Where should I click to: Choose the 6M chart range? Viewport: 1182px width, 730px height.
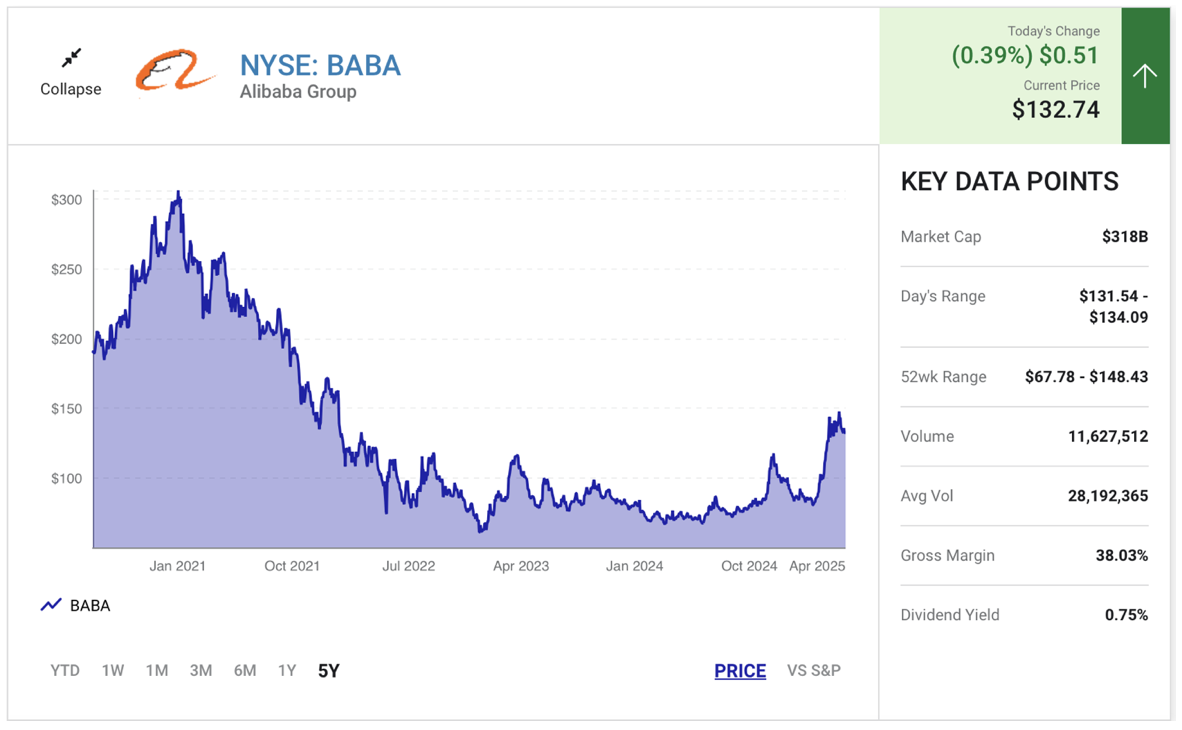(x=245, y=670)
